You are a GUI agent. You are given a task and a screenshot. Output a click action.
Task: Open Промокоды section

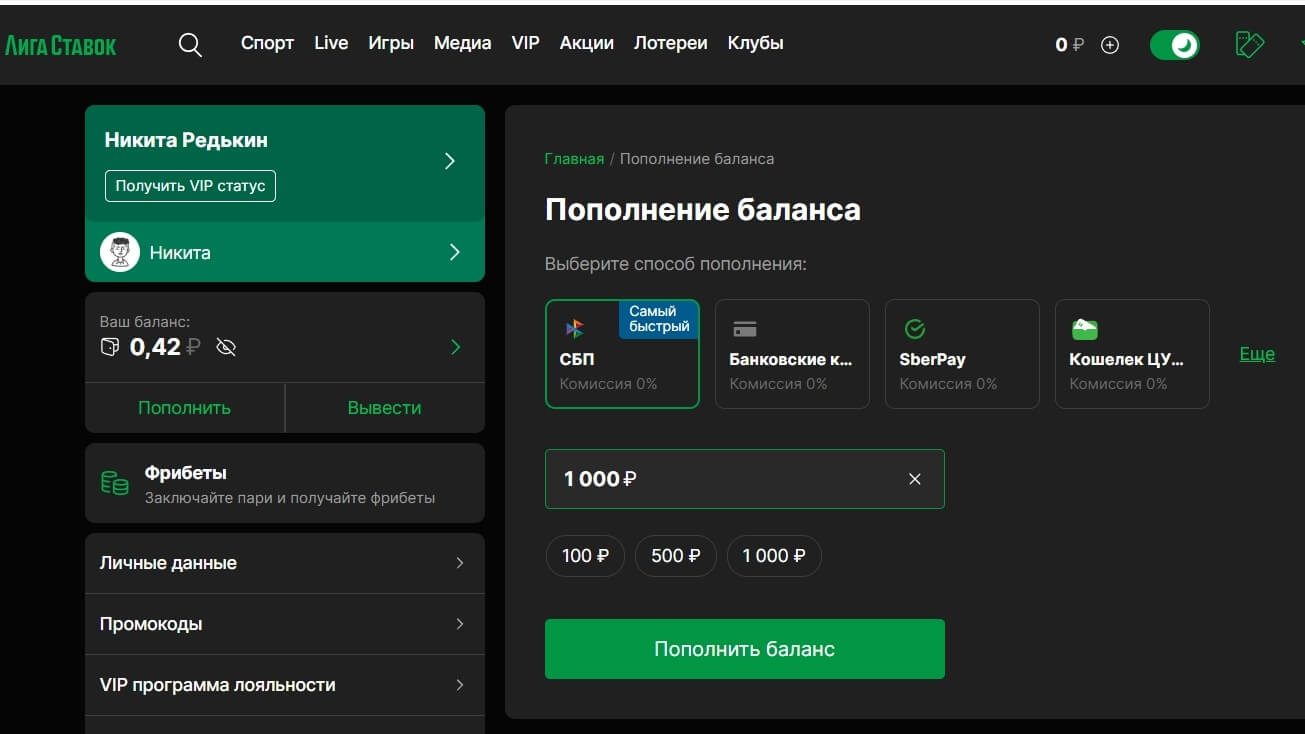click(x=285, y=624)
